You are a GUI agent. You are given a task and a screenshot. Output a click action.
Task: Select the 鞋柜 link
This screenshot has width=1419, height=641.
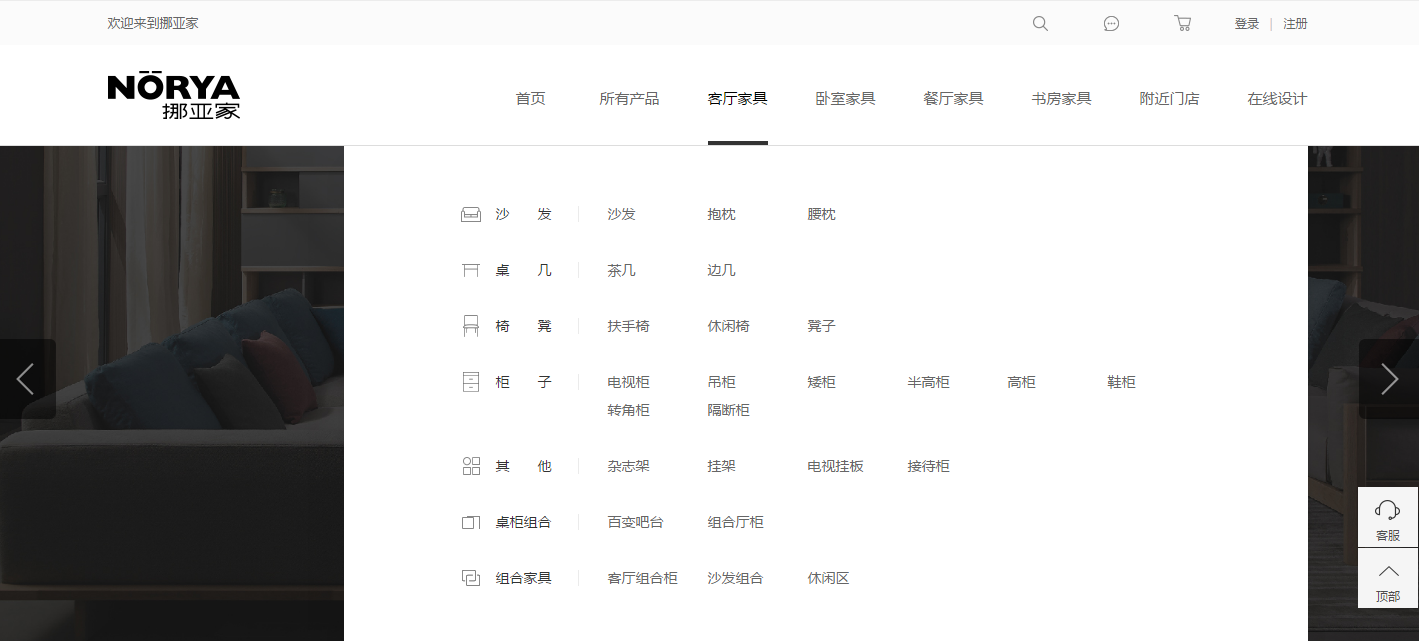tap(1121, 381)
